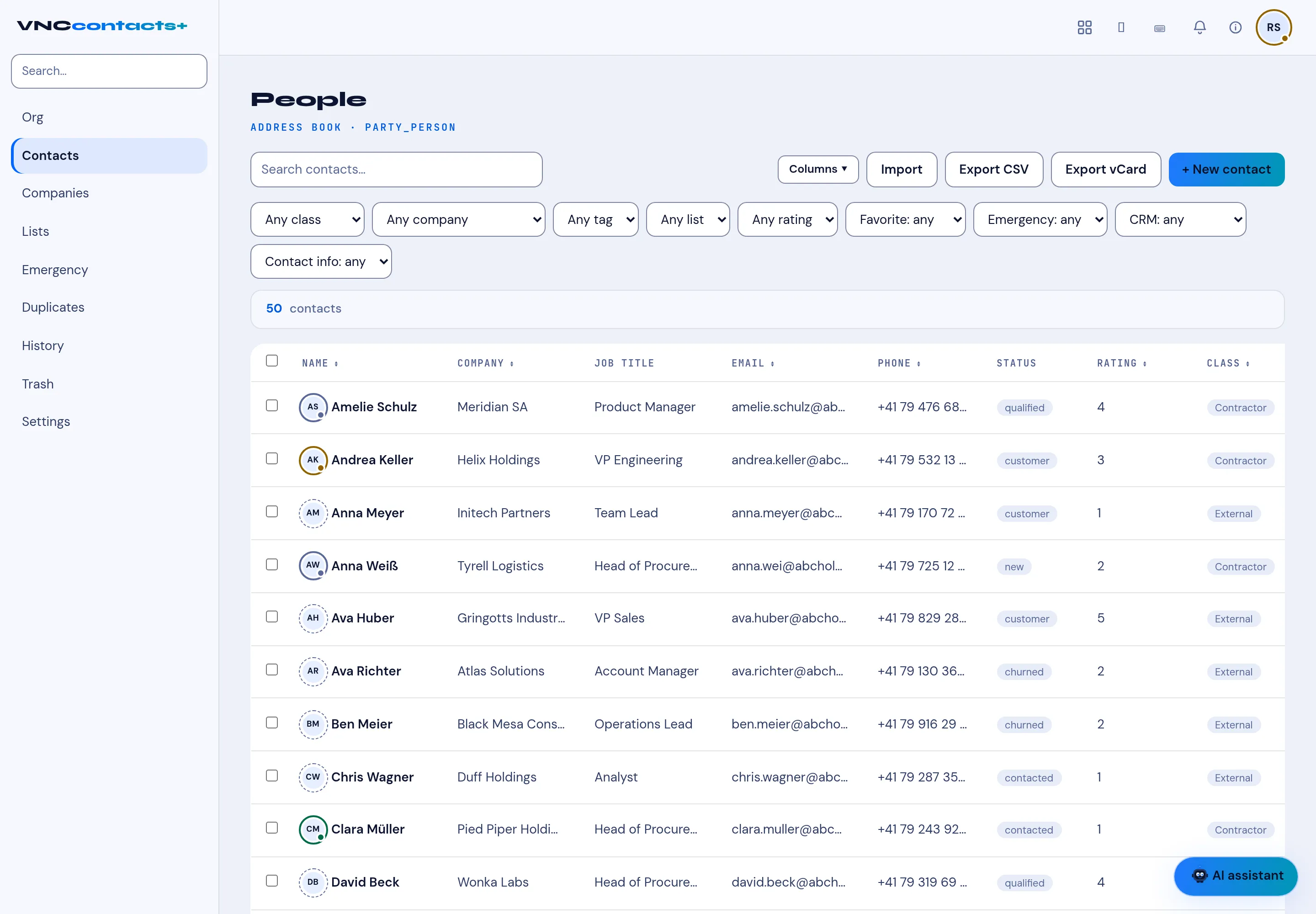Sort by the NAME column header

tap(320, 363)
